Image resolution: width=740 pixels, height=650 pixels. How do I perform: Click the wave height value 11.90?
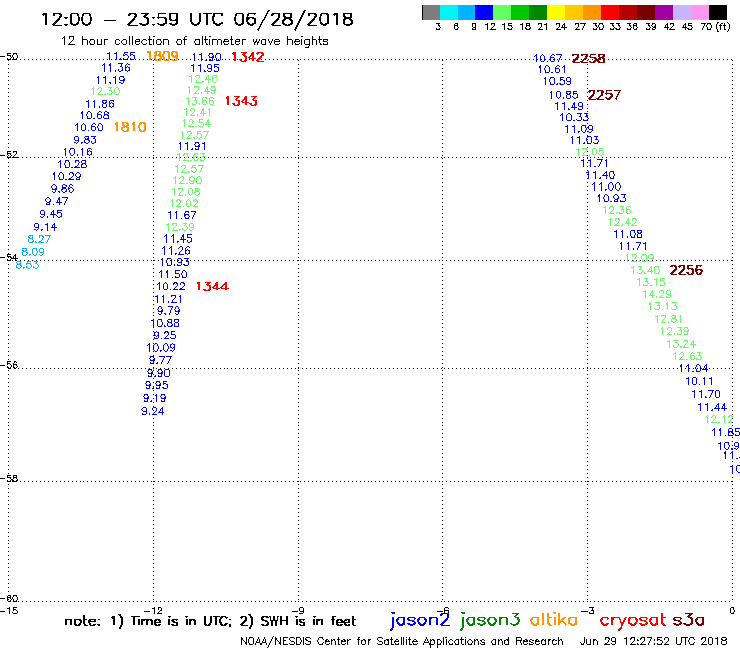206,57
